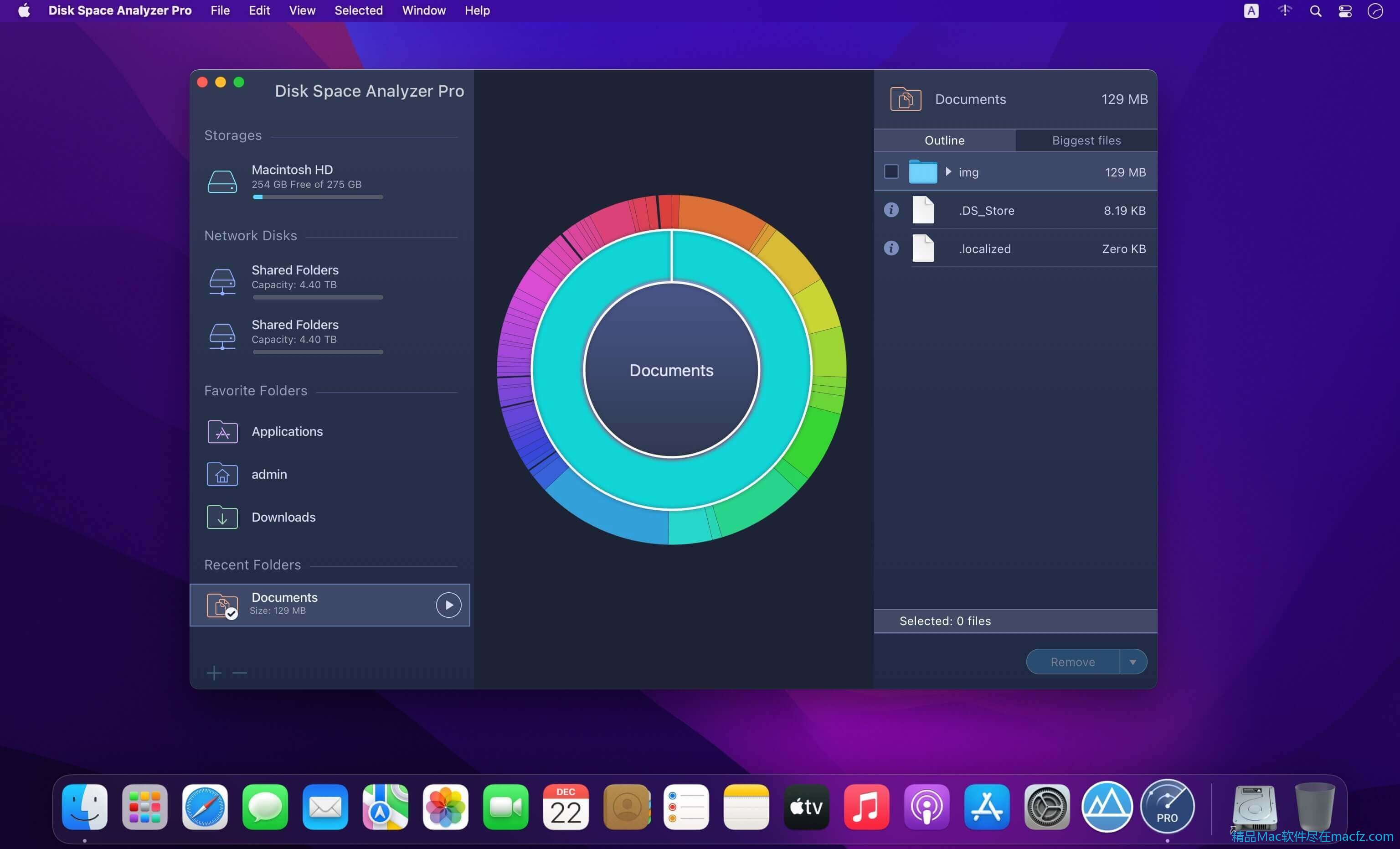This screenshot has height=849, width=1400.
Task: Start scan of Documents with play button
Action: [x=448, y=605]
